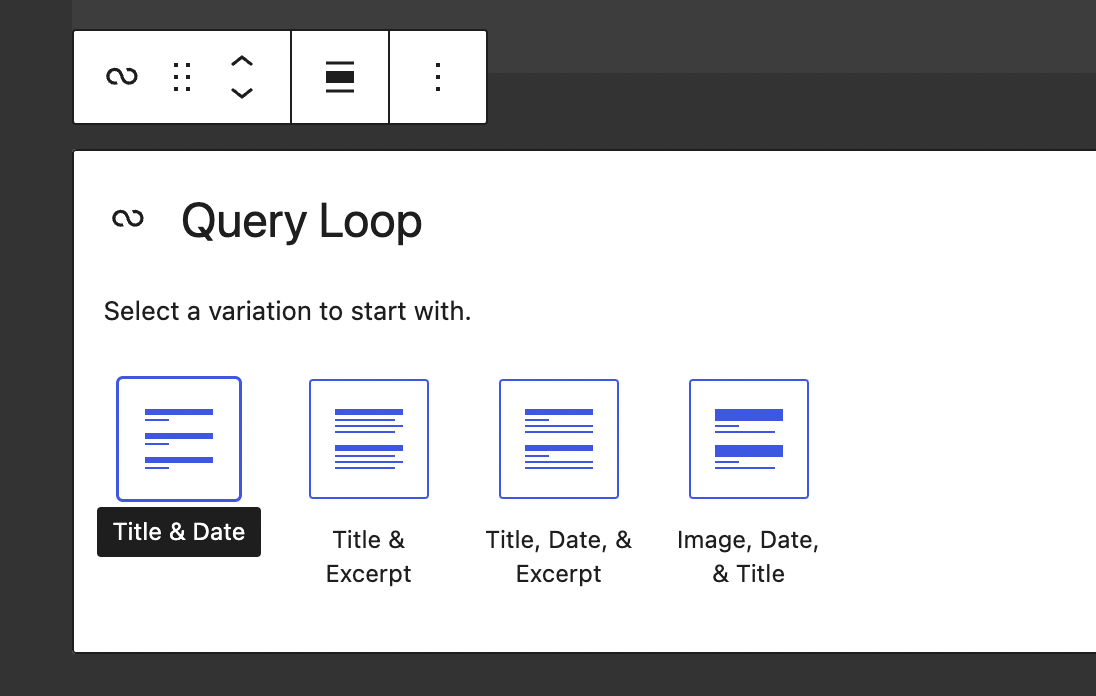Choose the Image, Date, & Title variation

click(x=748, y=438)
